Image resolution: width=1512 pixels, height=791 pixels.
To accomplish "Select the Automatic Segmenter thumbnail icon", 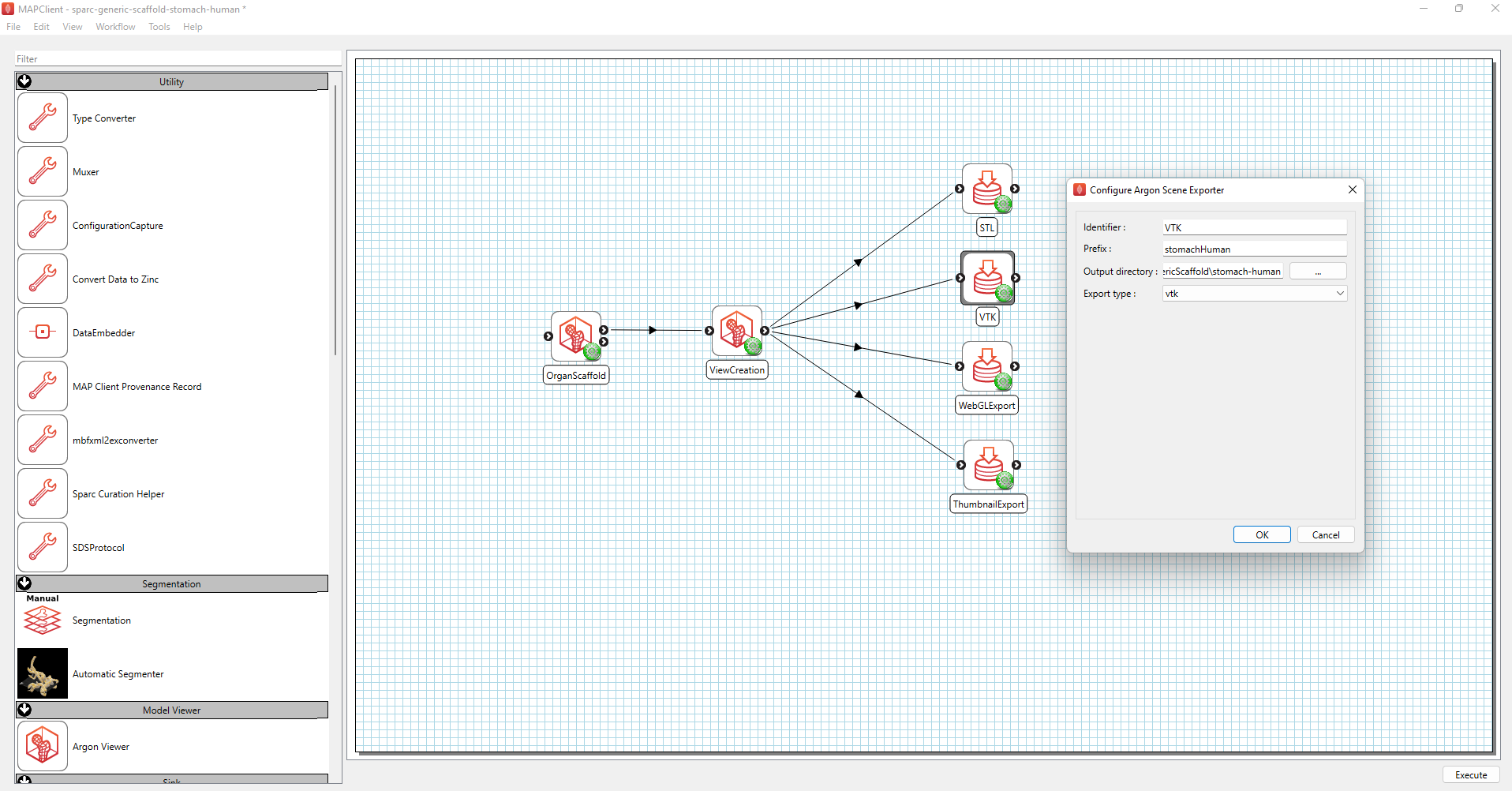I will click(x=43, y=673).
